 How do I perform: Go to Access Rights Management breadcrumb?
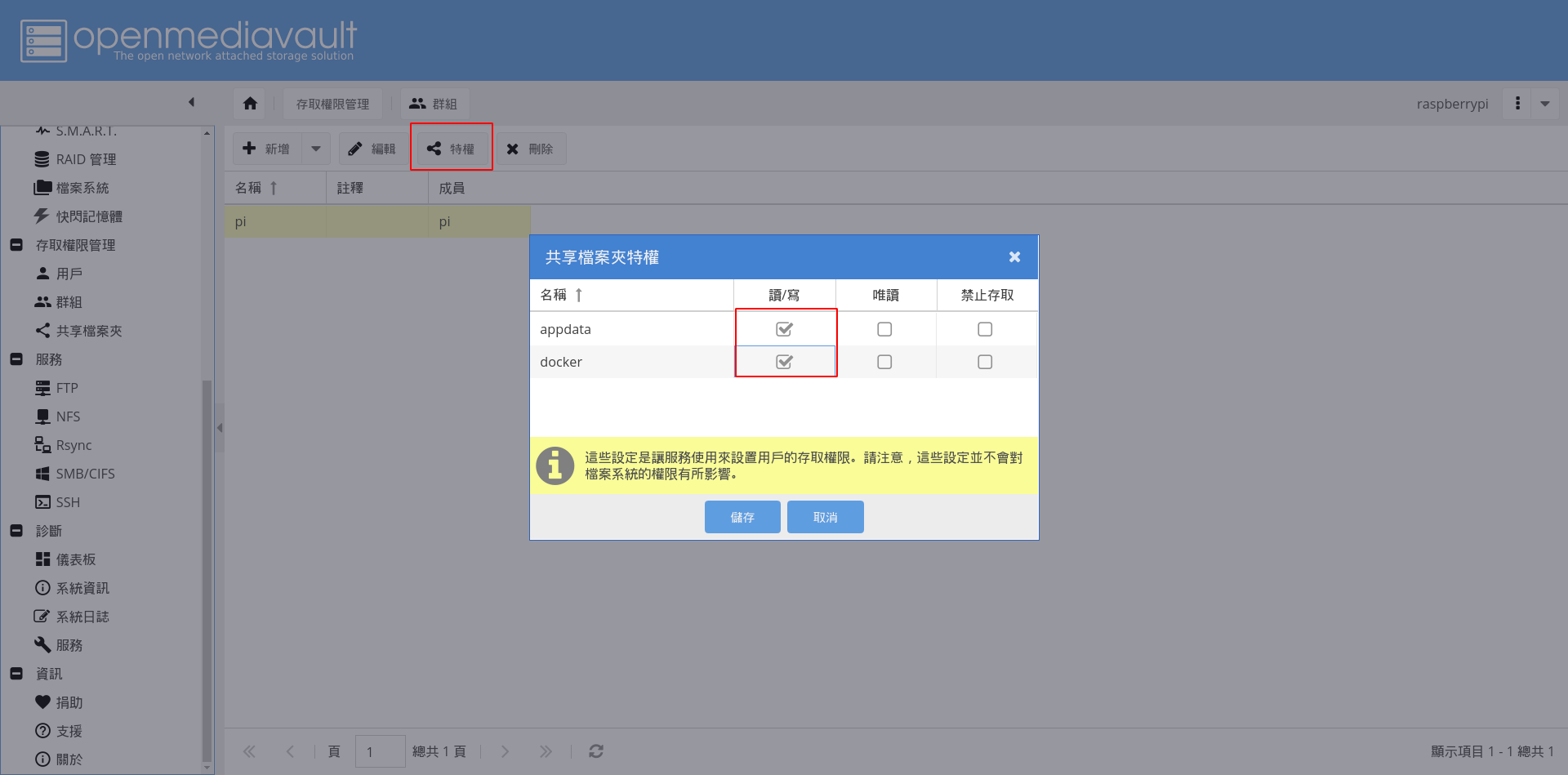tap(332, 104)
